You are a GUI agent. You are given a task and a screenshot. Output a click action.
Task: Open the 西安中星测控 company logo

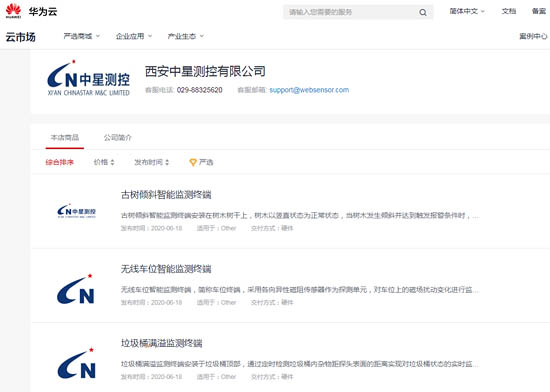tap(89, 79)
